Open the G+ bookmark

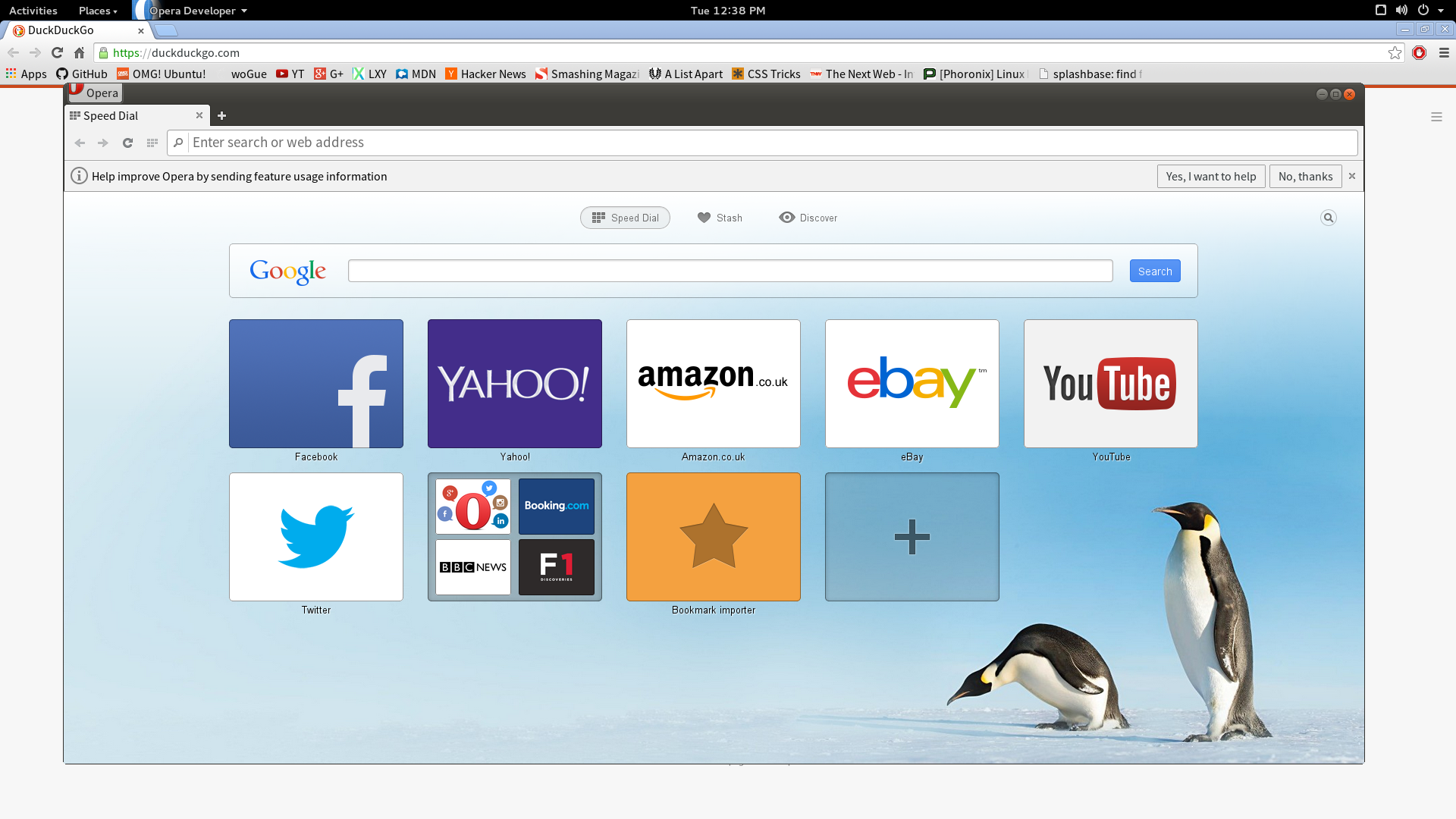pos(329,74)
